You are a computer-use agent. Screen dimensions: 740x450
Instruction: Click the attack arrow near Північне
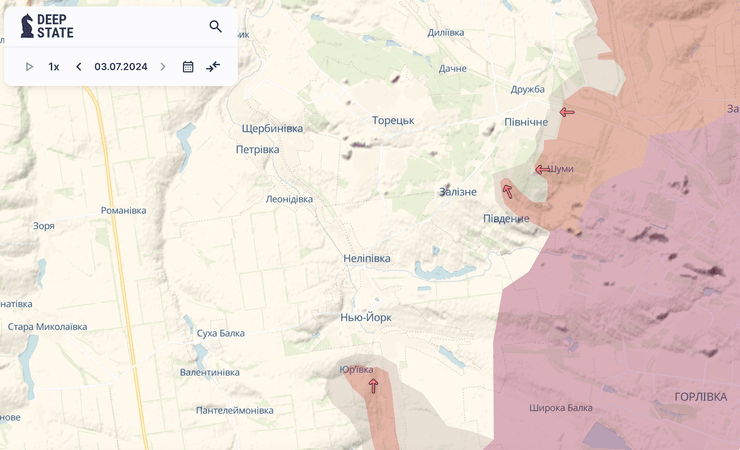[x=567, y=112]
